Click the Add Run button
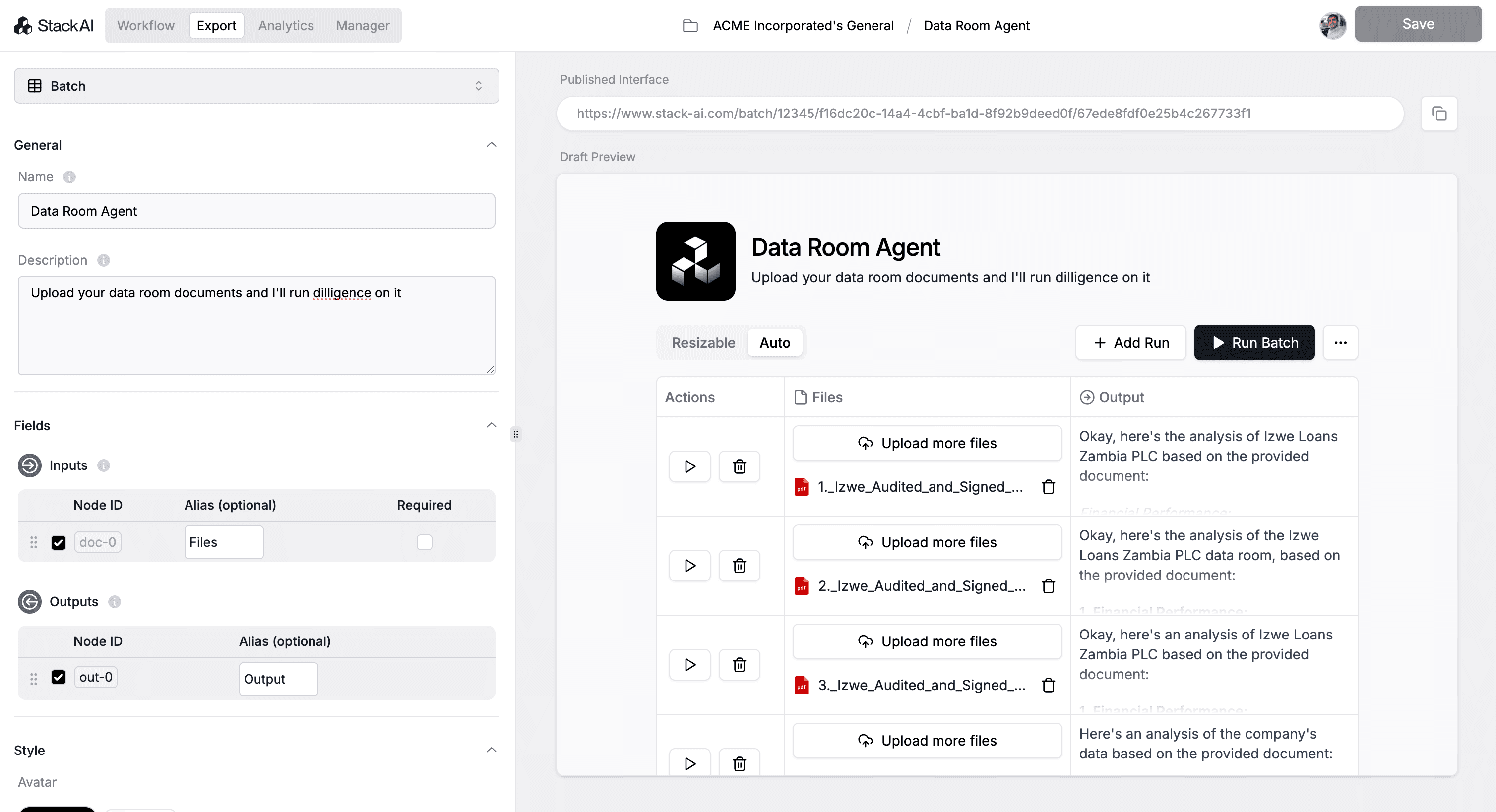Viewport: 1496px width, 812px height. coord(1131,343)
